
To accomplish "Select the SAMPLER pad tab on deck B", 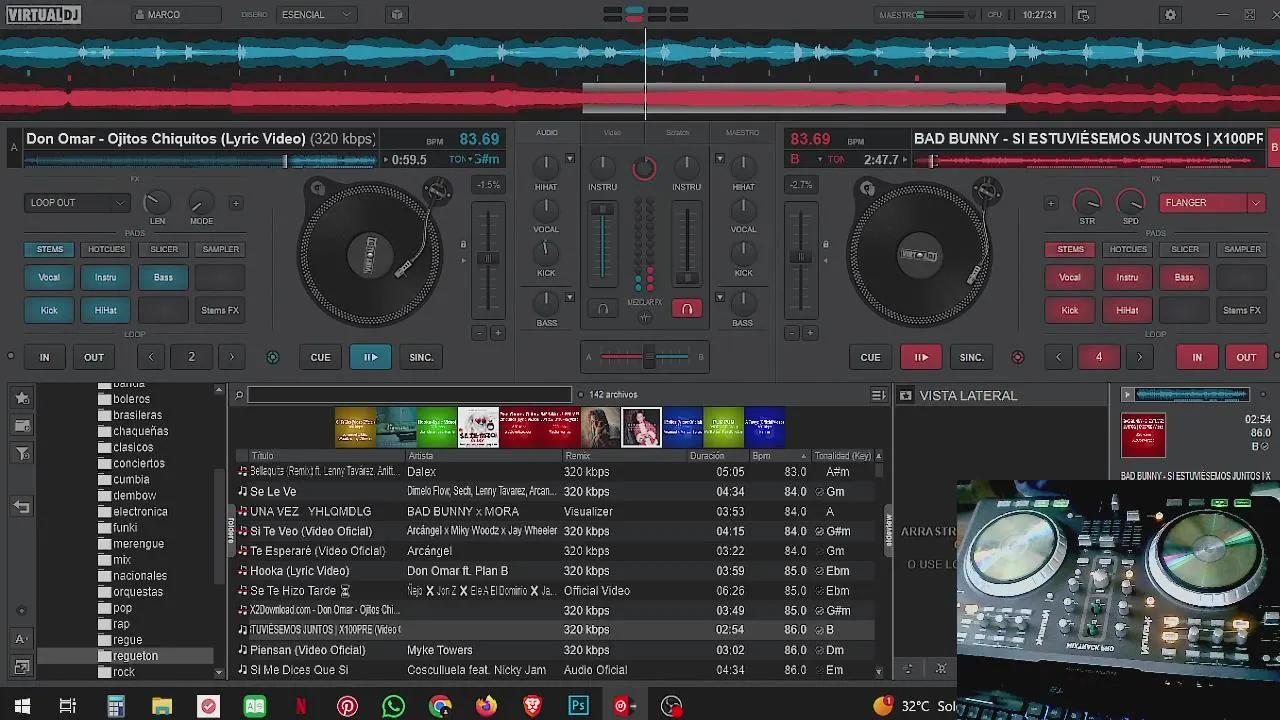I will point(1242,249).
